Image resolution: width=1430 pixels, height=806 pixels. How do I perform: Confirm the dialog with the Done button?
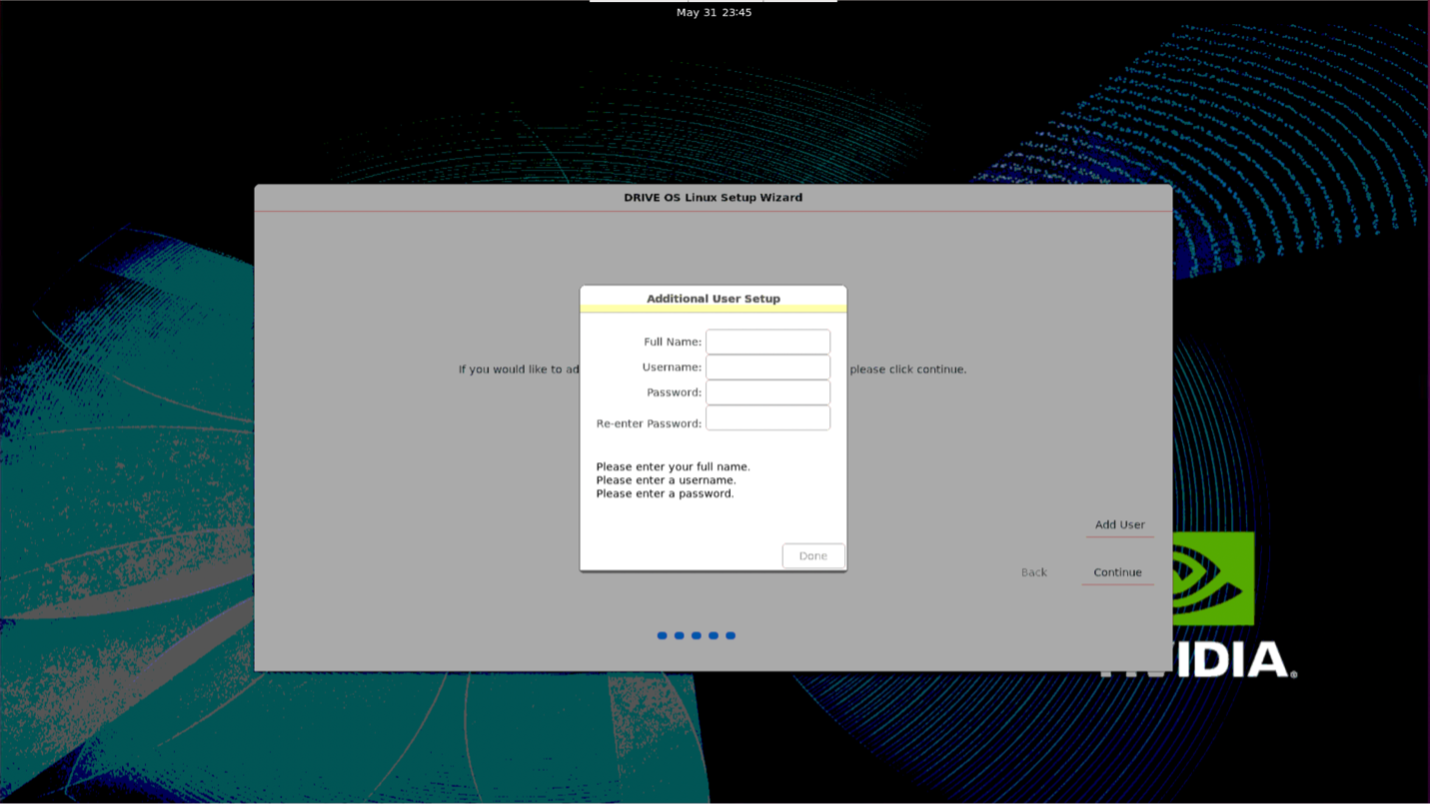(x=813, y=556)
